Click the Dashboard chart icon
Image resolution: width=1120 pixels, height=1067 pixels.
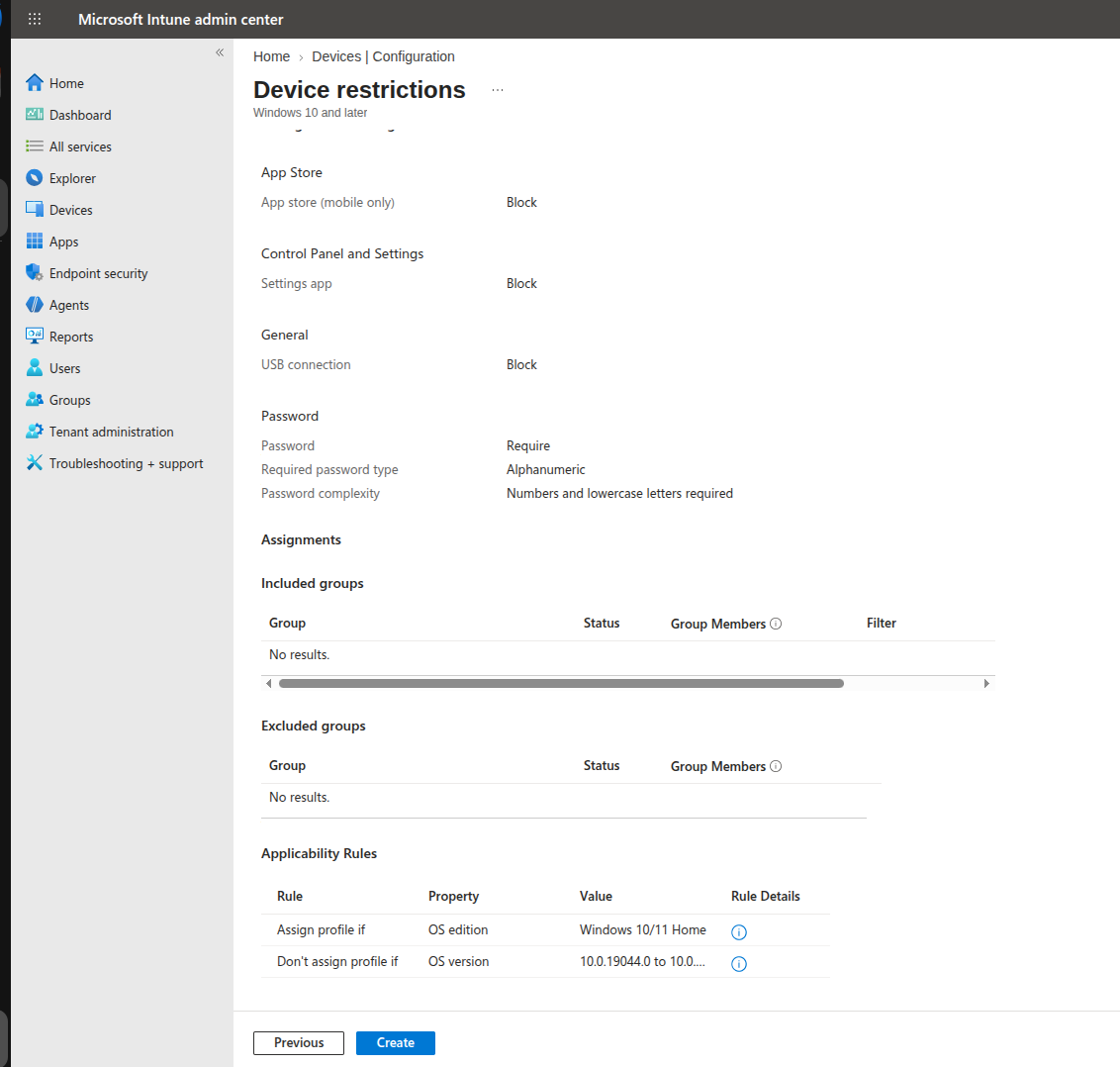35,115
